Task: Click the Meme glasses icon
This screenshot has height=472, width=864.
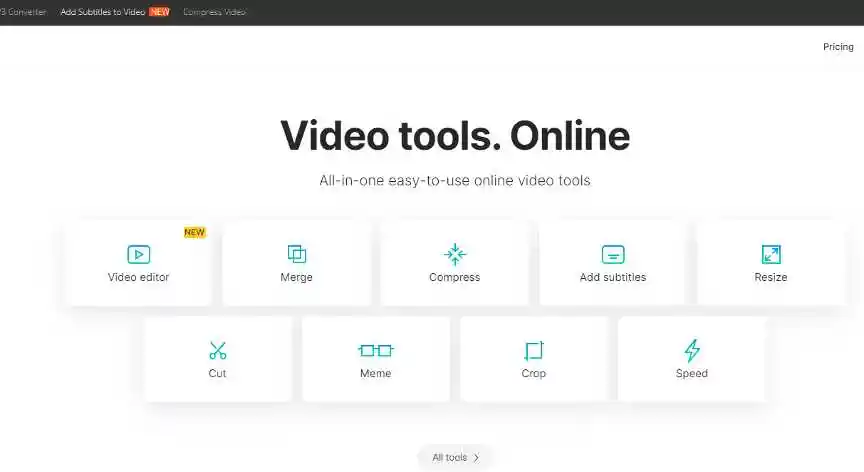Action: click(375, 350)
